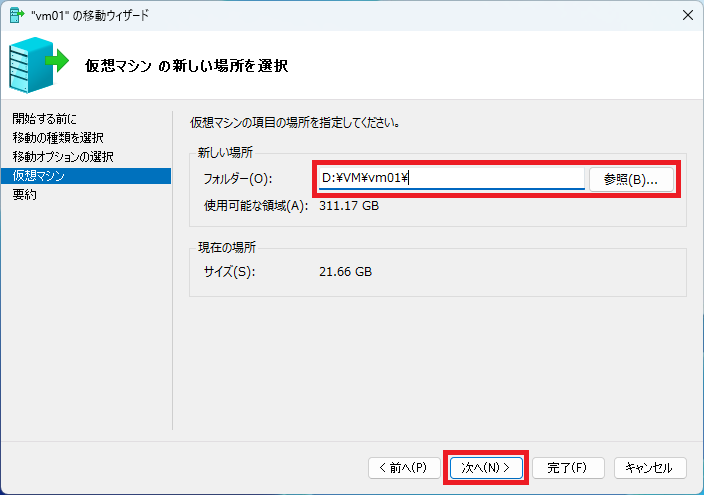Viewport: 704px width, 495px height.
Task: Click the 次へ(N) > button
Action: [x=486, y=468]
